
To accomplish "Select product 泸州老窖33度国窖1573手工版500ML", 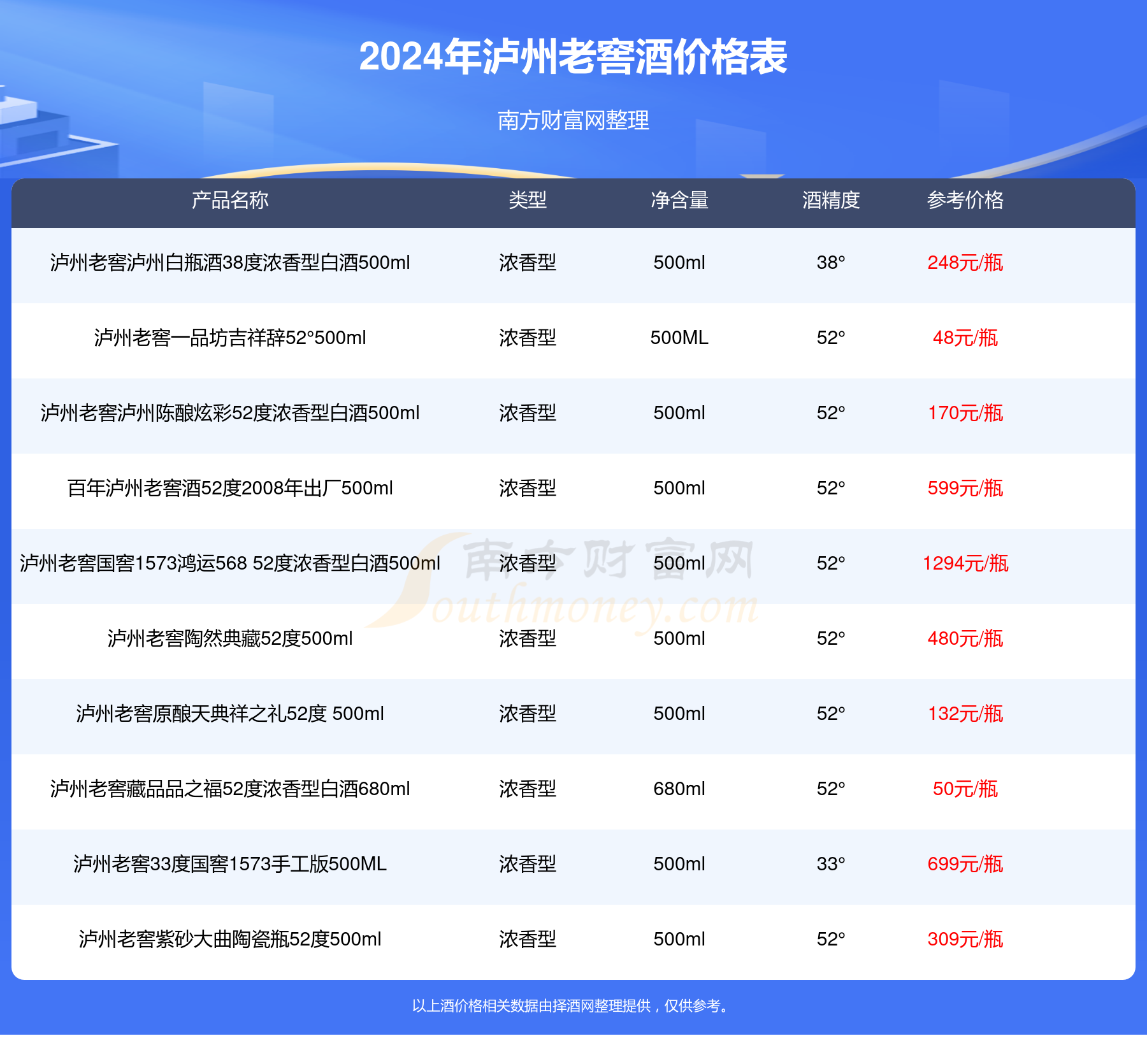I will pyautogui.click(x=230, y=864).
